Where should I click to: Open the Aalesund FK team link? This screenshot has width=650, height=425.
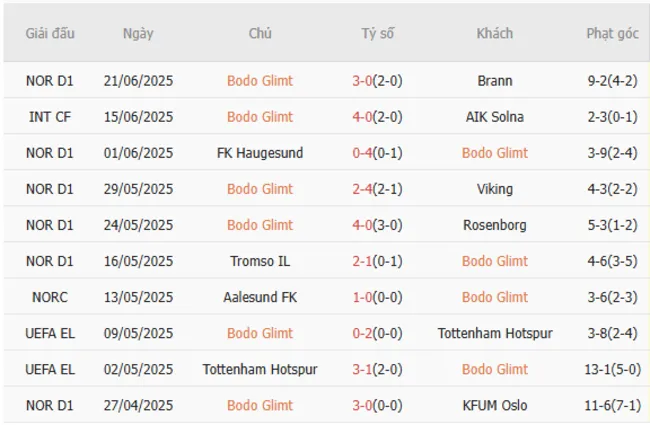point(260,297)
